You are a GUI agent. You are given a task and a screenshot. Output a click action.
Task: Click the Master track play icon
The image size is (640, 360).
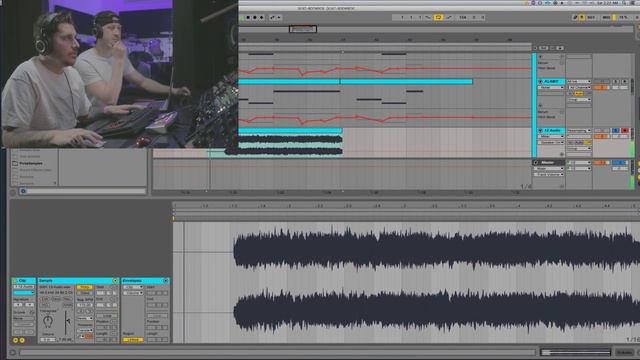(x=536, y=163)
